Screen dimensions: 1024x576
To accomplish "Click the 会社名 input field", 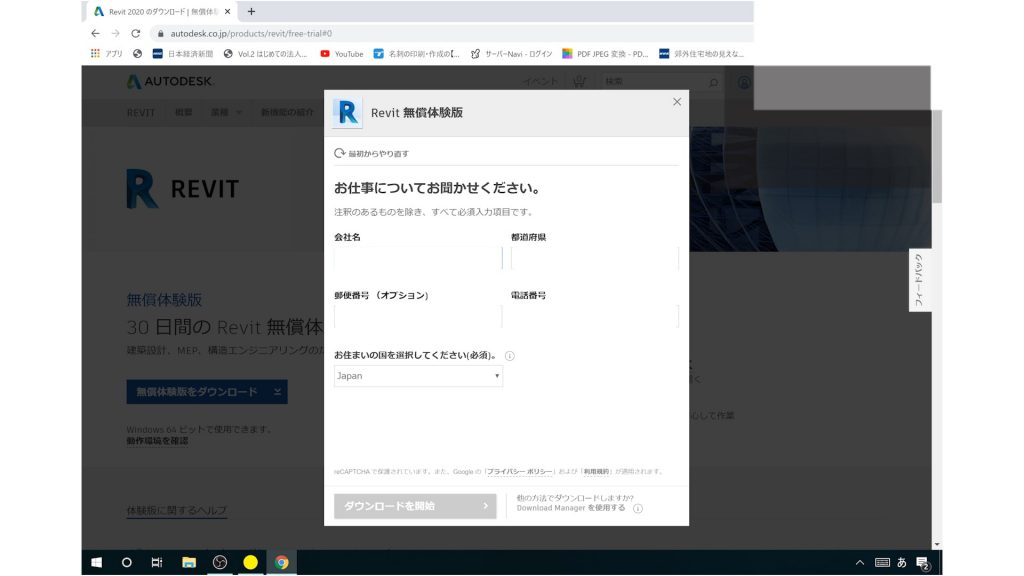I will pos(417,257).
